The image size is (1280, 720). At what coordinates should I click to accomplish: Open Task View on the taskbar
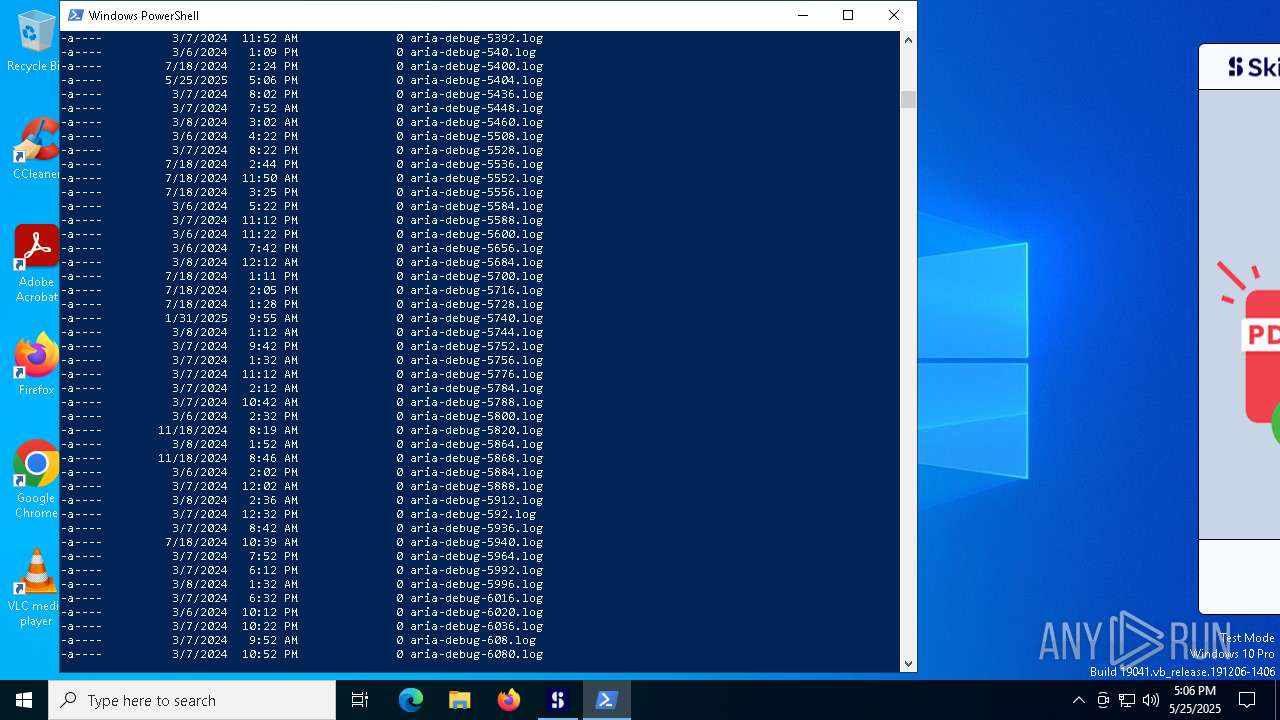coord(360,700)
